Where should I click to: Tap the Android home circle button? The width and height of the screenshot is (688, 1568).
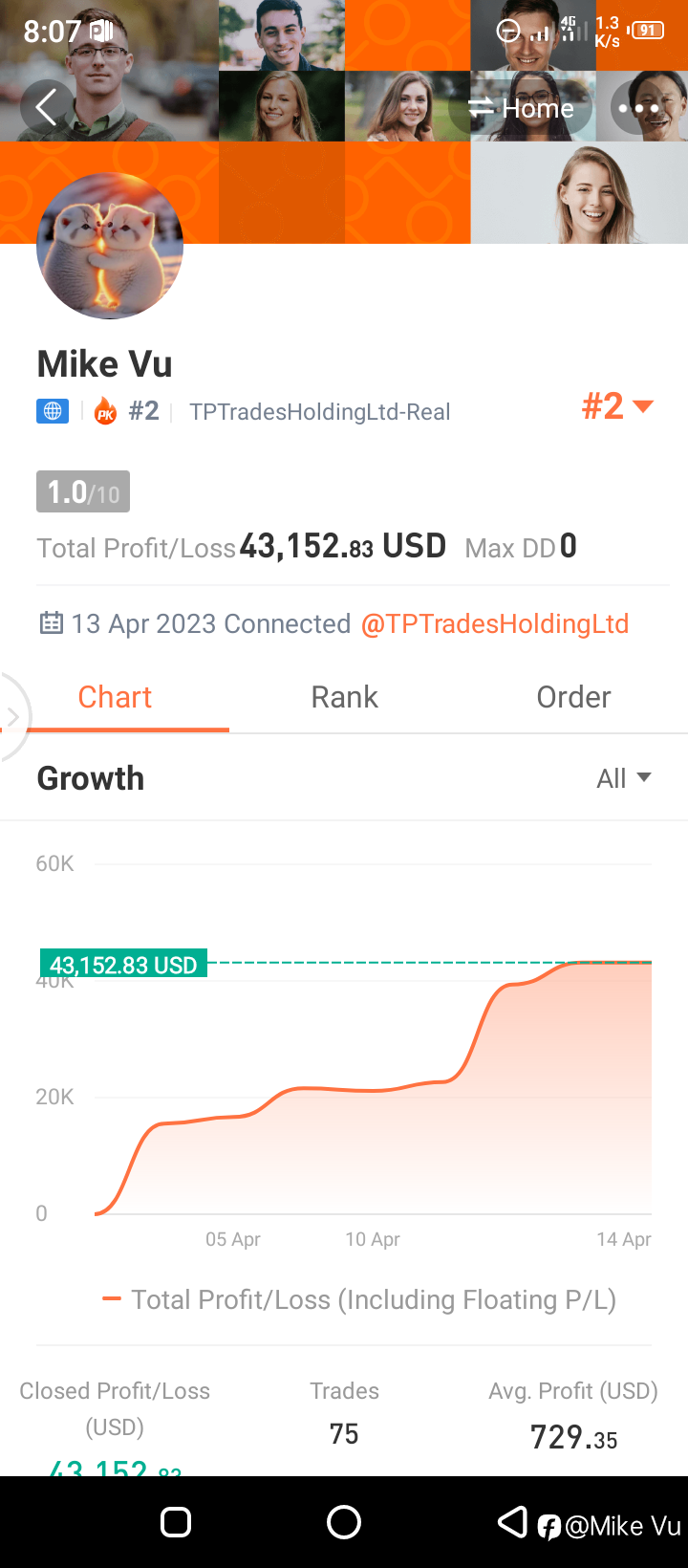(x=344, y=1522)
